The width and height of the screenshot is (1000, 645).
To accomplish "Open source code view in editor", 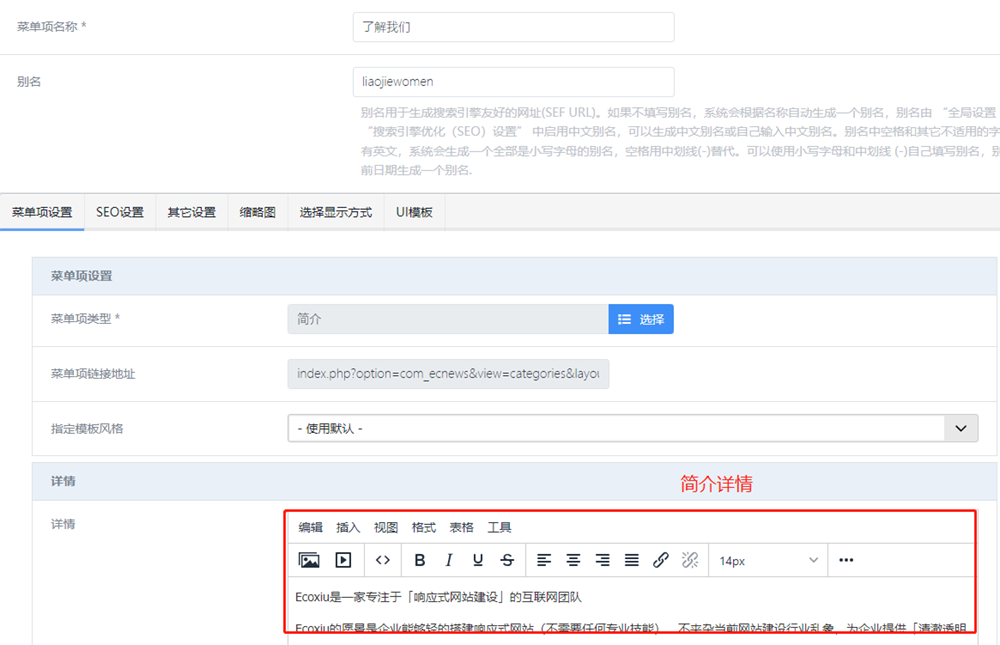I will [x=382, y=560].
